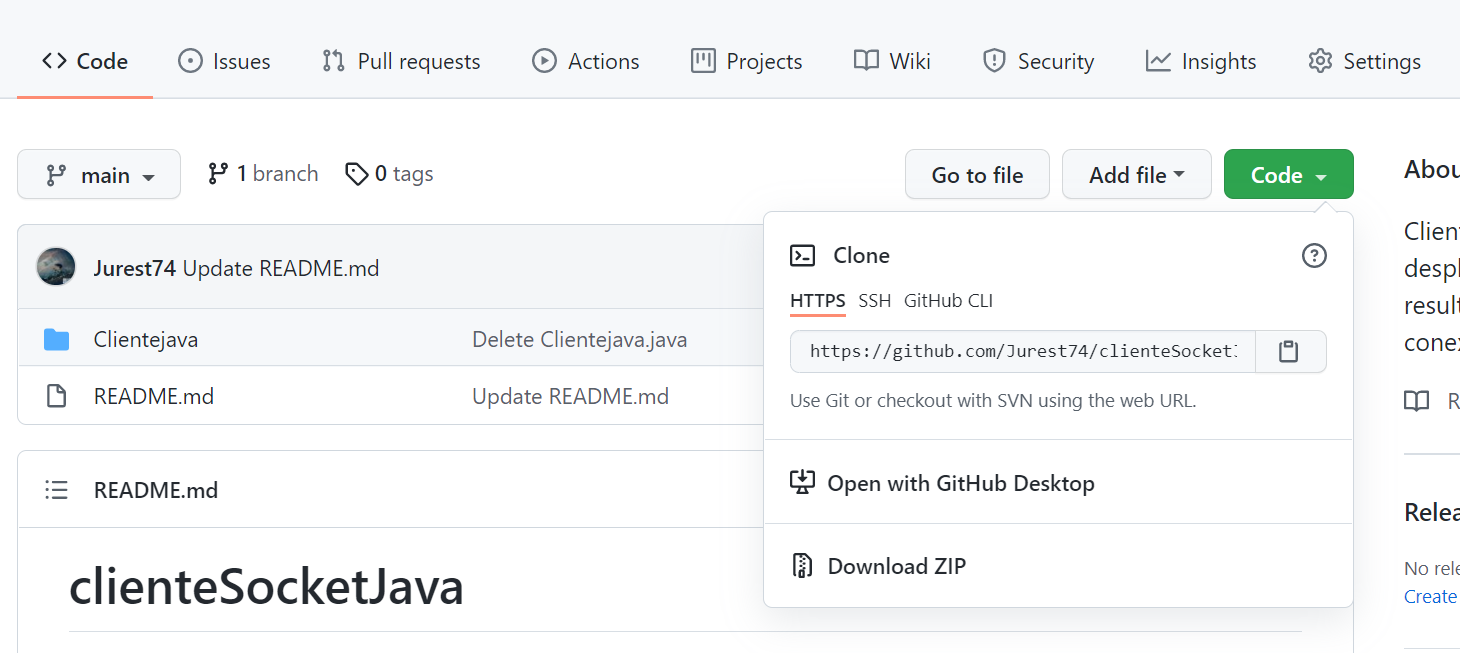The width and height of the screenshot is (1460, 653).
Task: Open the Actions tab
Action: 586,61
